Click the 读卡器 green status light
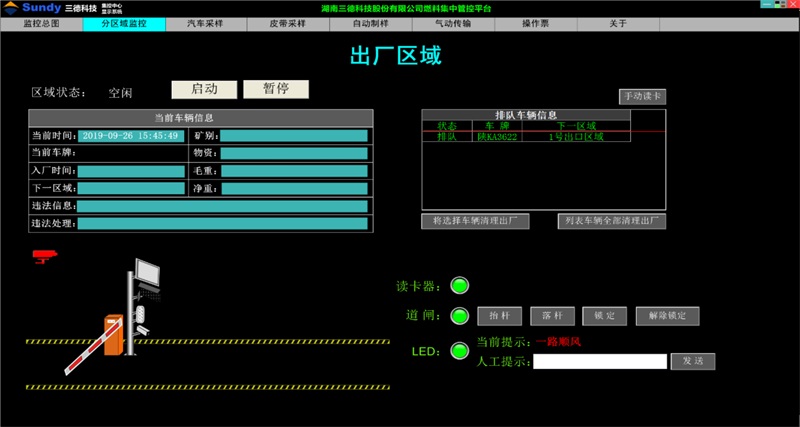The image size is (800, 427). pyautogui.click(x=459, y=286)
